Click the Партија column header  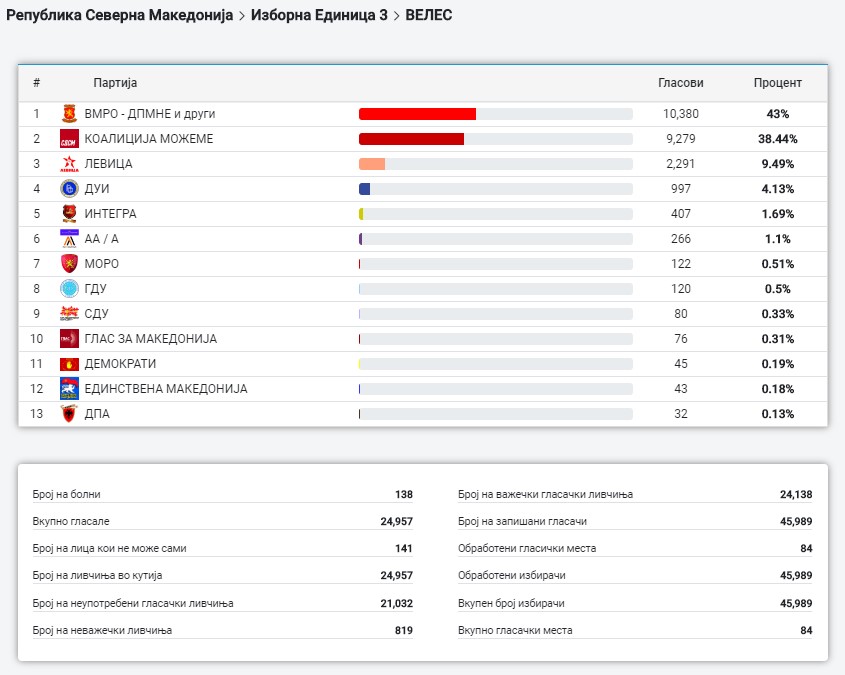pyautogui.click(x=115, y=83)
